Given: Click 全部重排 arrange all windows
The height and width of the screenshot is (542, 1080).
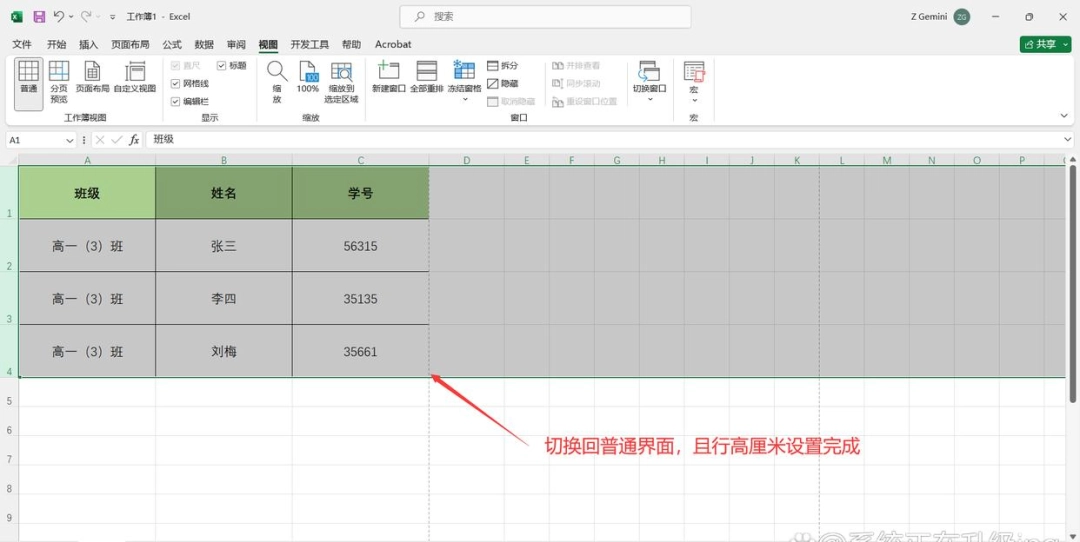Looking at the screenshot, I should (x=427, y=77).
